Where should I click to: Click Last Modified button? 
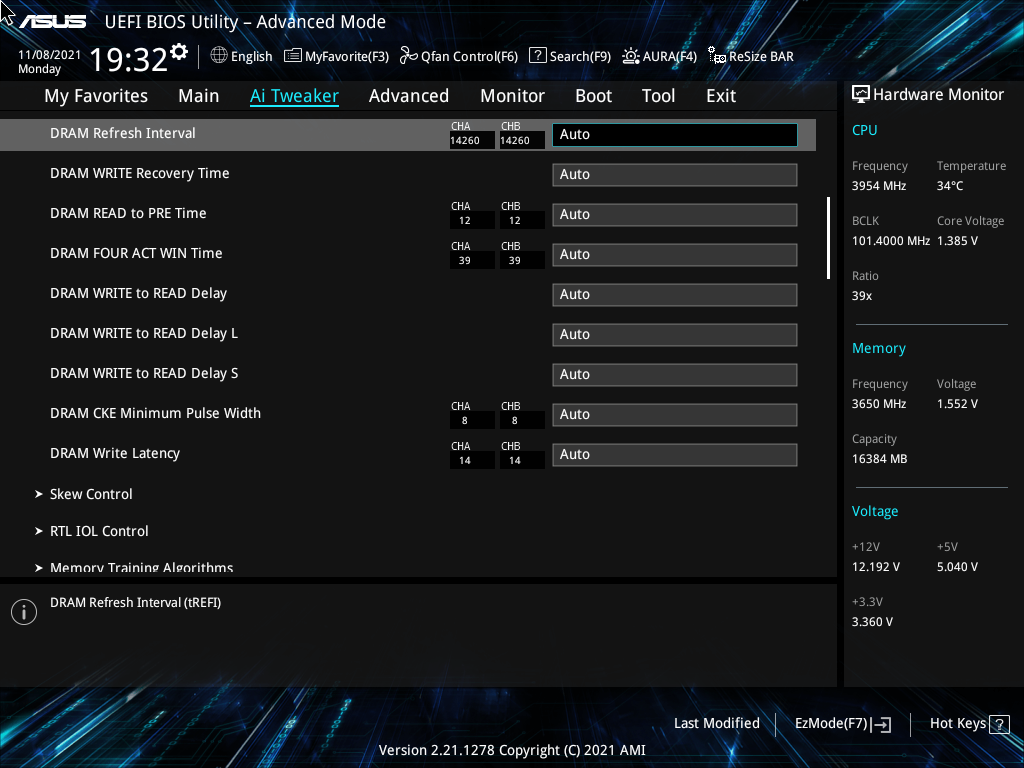coord(716,724)
